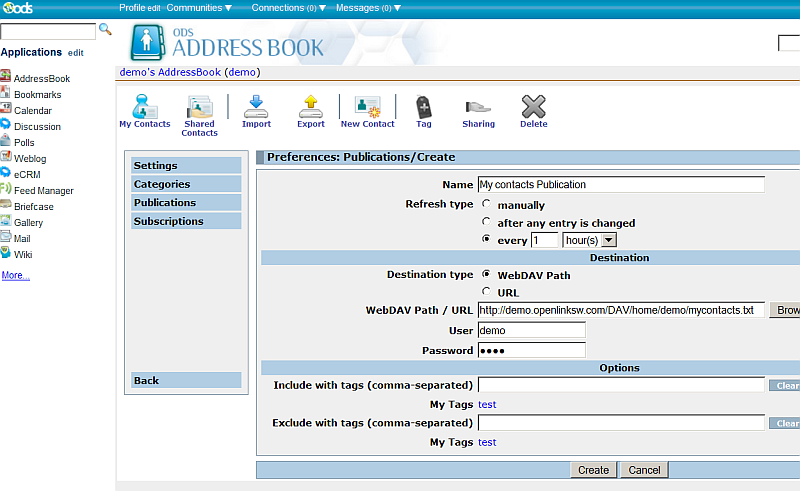Click the Export arrow icon
The image size is (800, 491).
311,107
